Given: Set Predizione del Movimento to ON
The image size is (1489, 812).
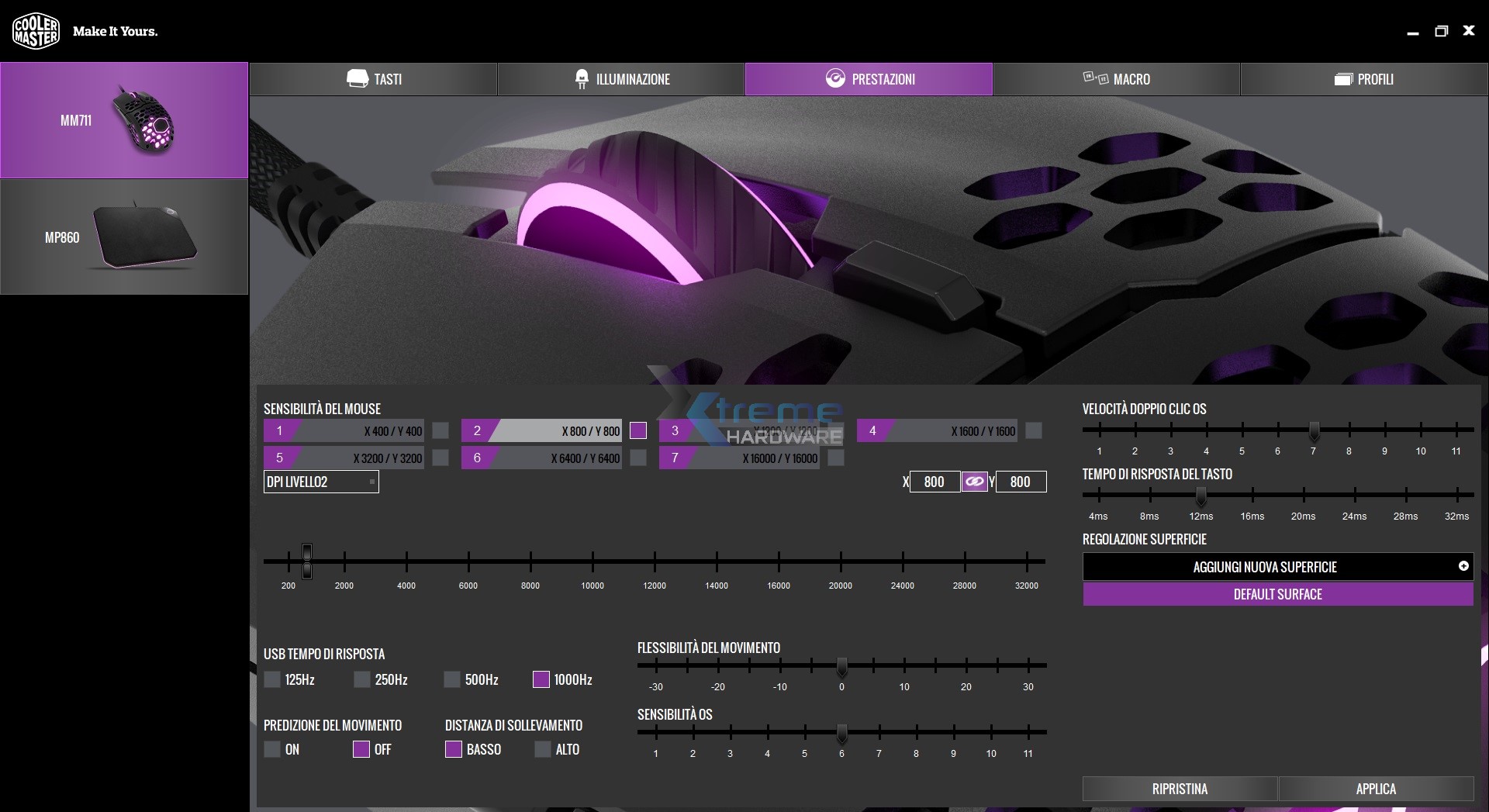Looking at the screenshot, I should [x=271, y=749].
